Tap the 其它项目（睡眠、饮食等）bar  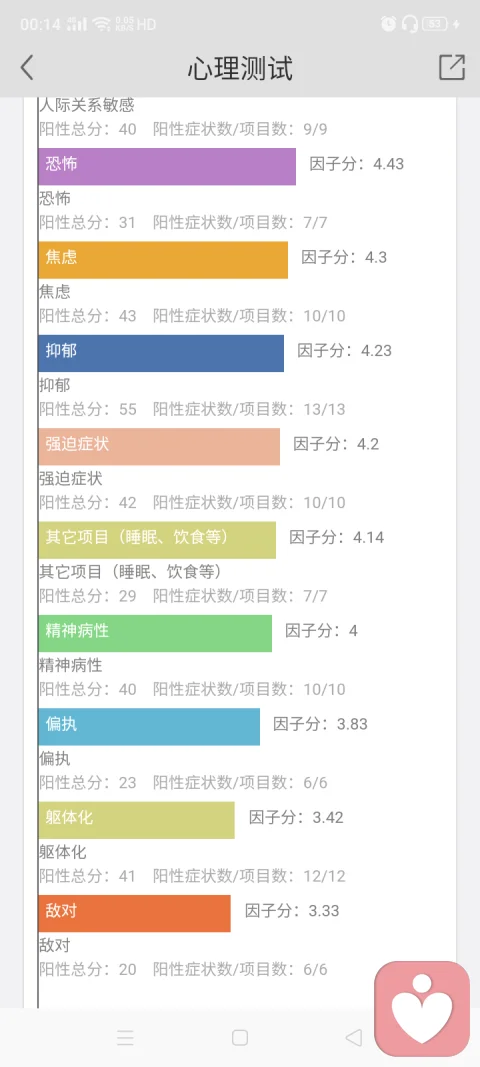click(157, 540)
